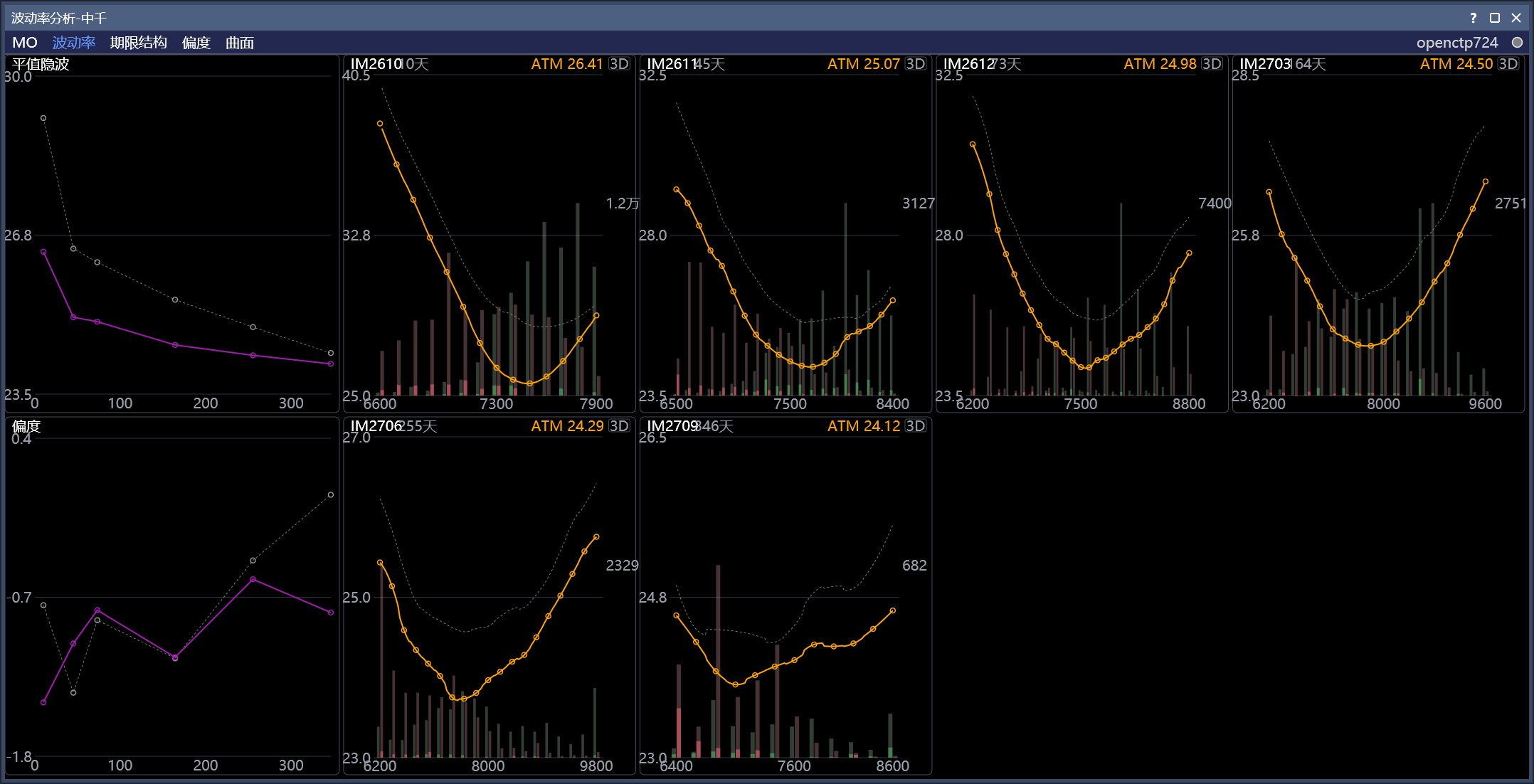
Task: Toggle 3D view on IM2611 chart
Action: coord(915,64)
